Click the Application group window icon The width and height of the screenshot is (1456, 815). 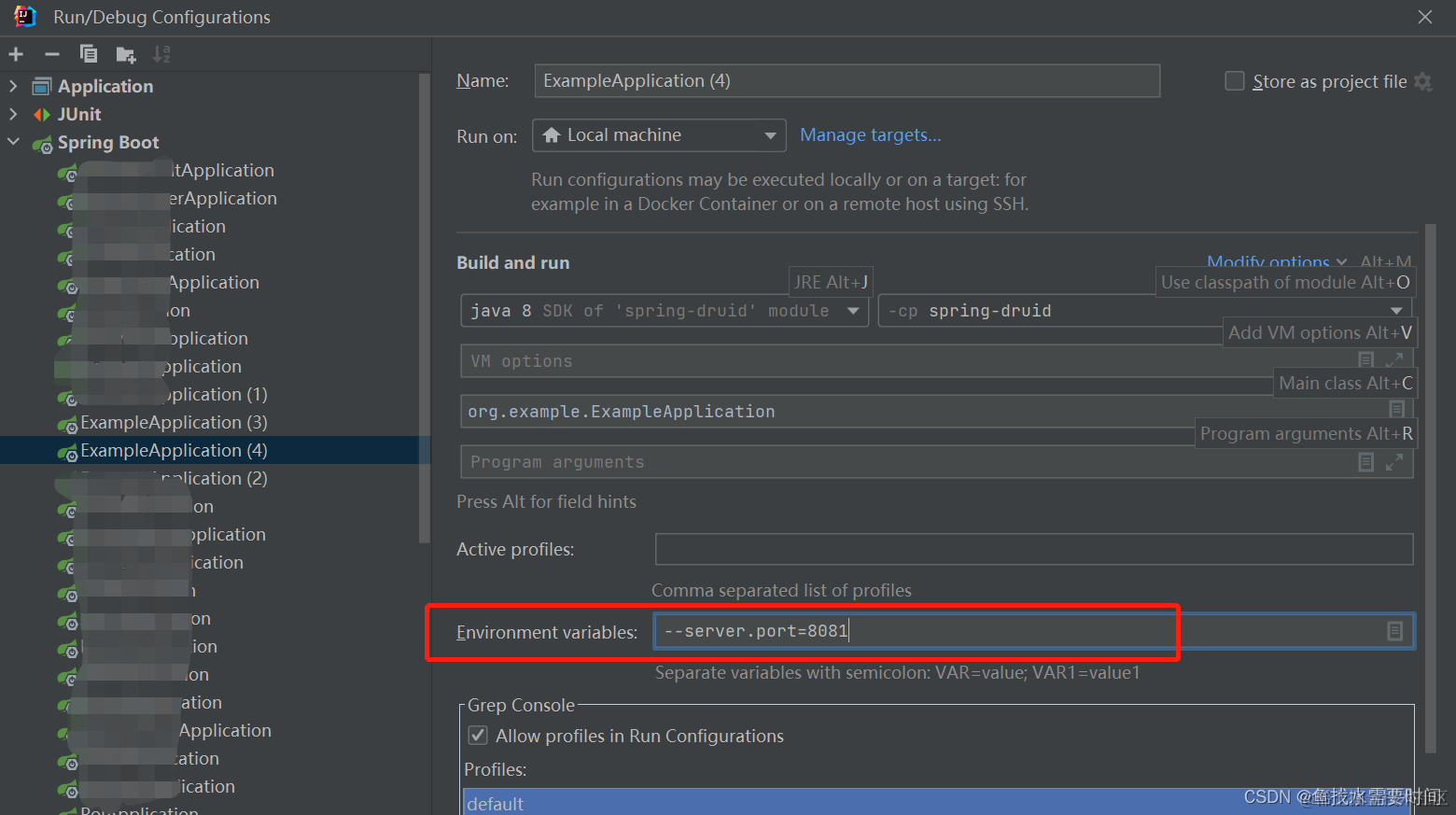[x=42, y=87]
